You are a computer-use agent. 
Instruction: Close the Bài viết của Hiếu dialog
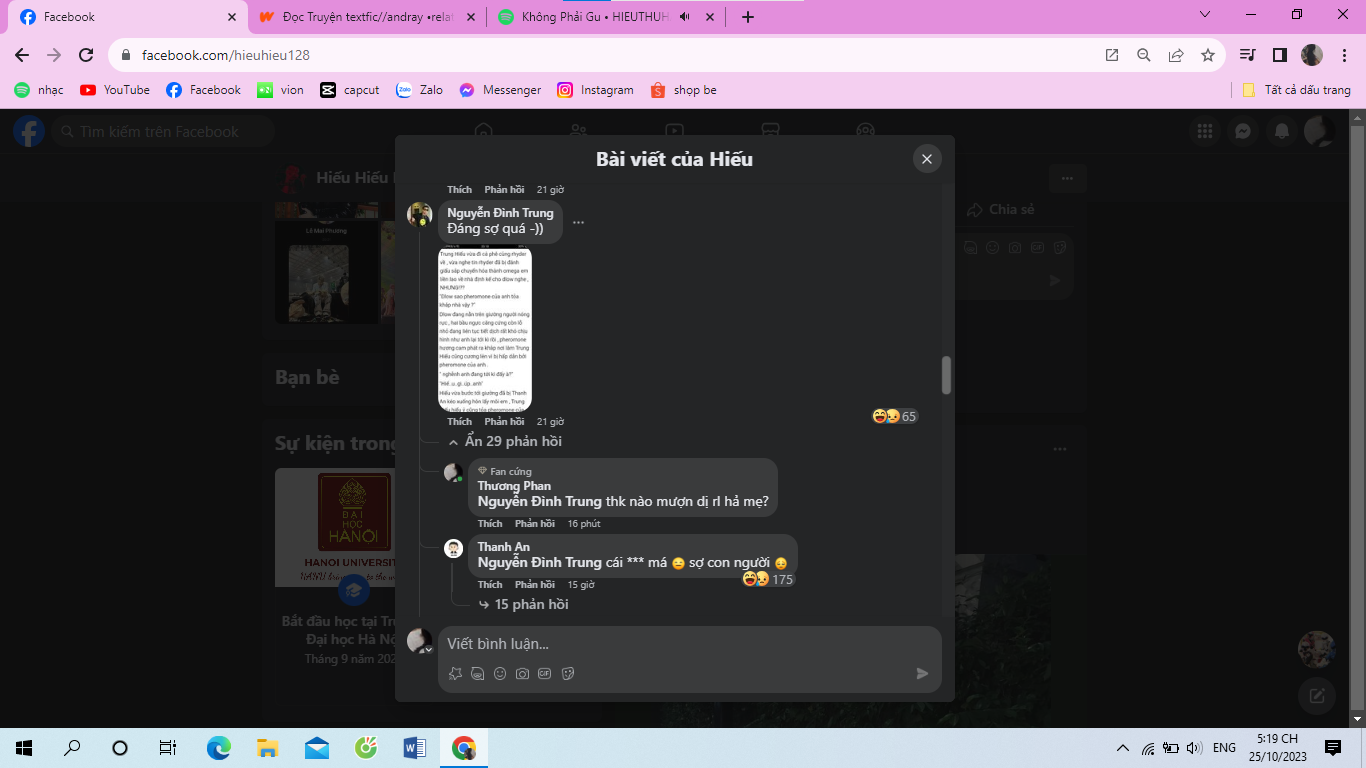[x=927, y=159]
